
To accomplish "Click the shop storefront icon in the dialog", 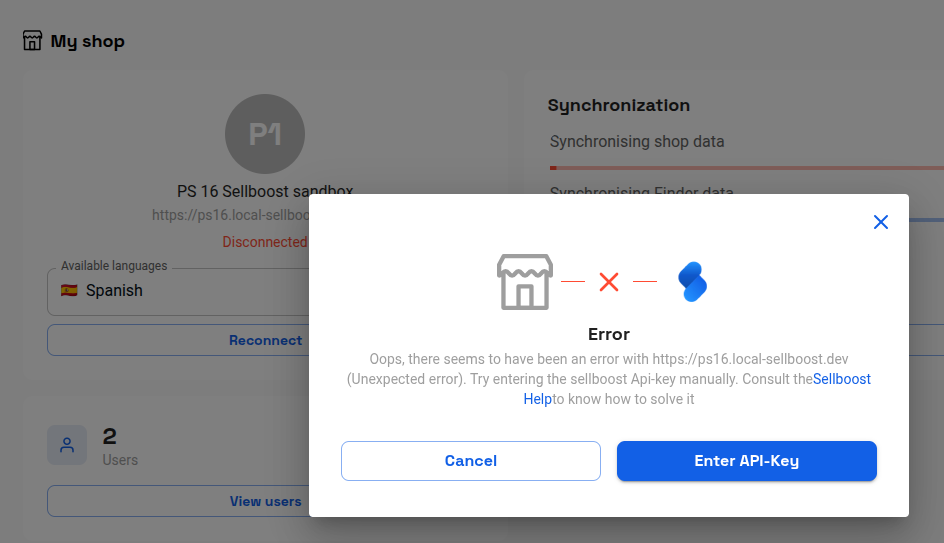I will 524,282.
